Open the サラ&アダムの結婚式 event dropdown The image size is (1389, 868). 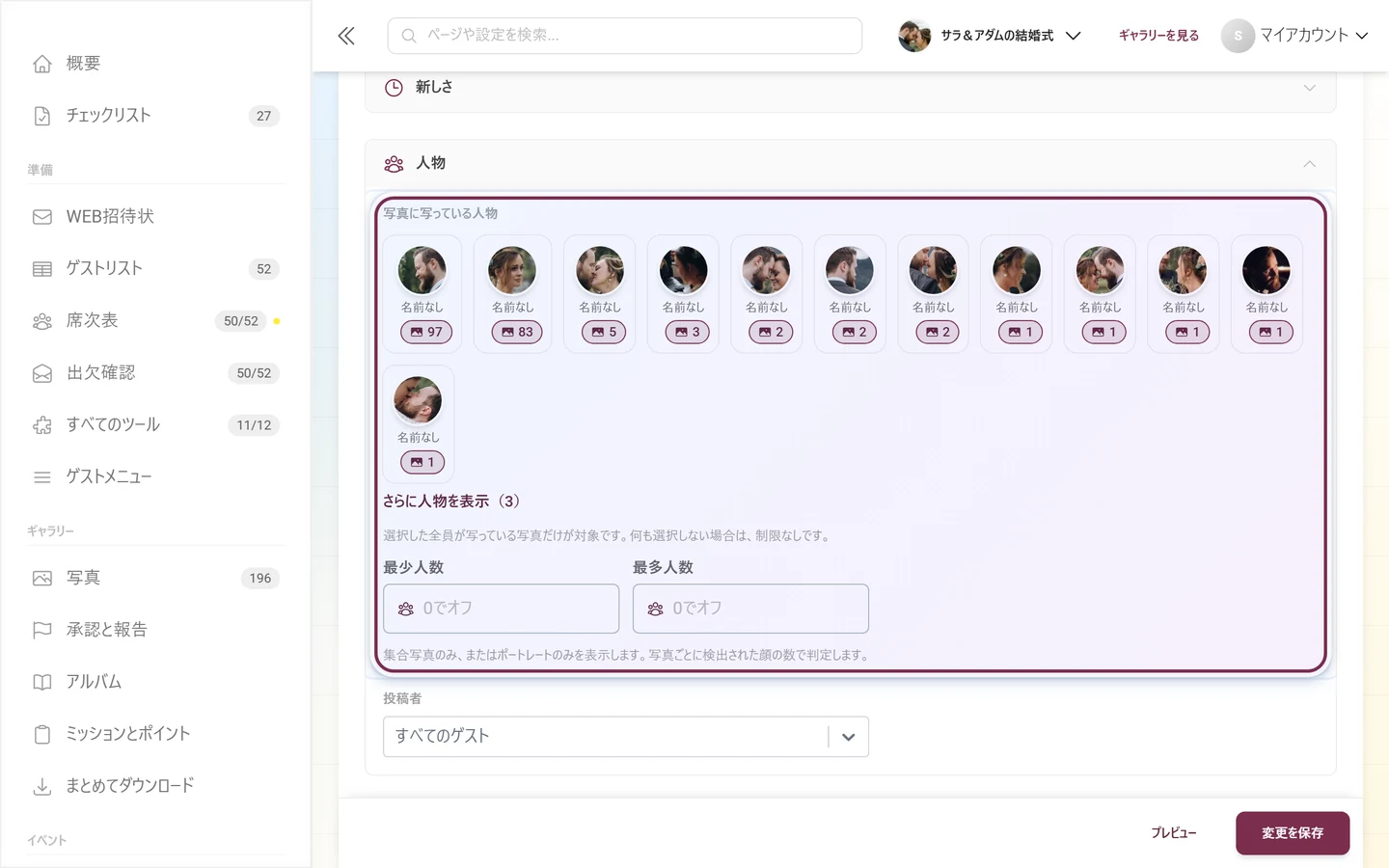[x=990, y=36]
